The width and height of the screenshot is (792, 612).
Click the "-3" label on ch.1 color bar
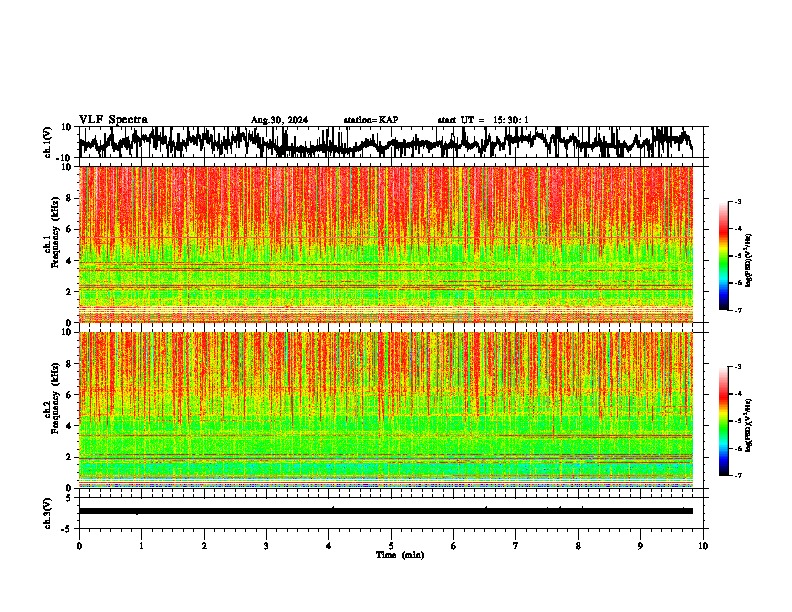(x=738, y=201)
